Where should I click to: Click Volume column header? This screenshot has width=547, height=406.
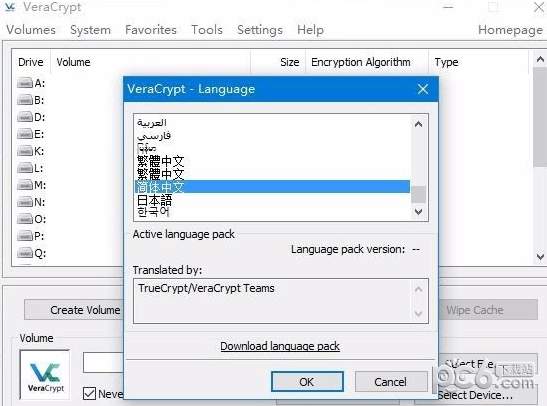150,62
